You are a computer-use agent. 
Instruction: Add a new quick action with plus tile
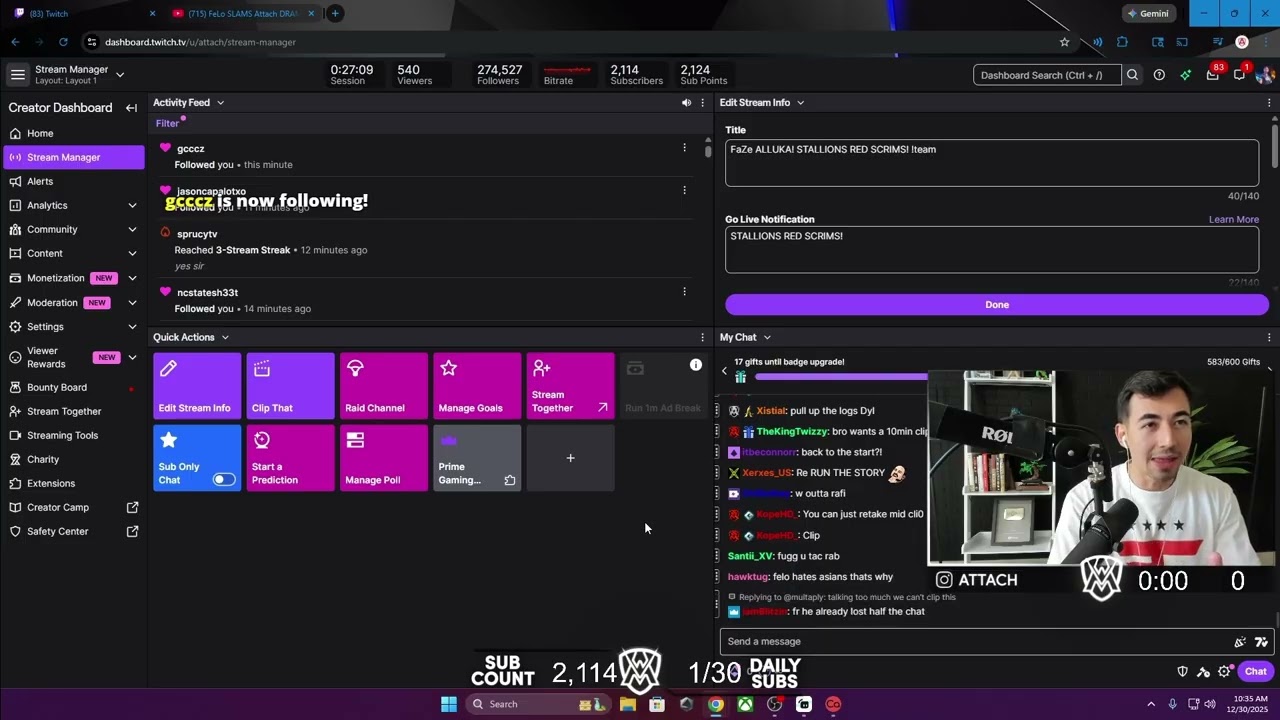click(570, 458)
